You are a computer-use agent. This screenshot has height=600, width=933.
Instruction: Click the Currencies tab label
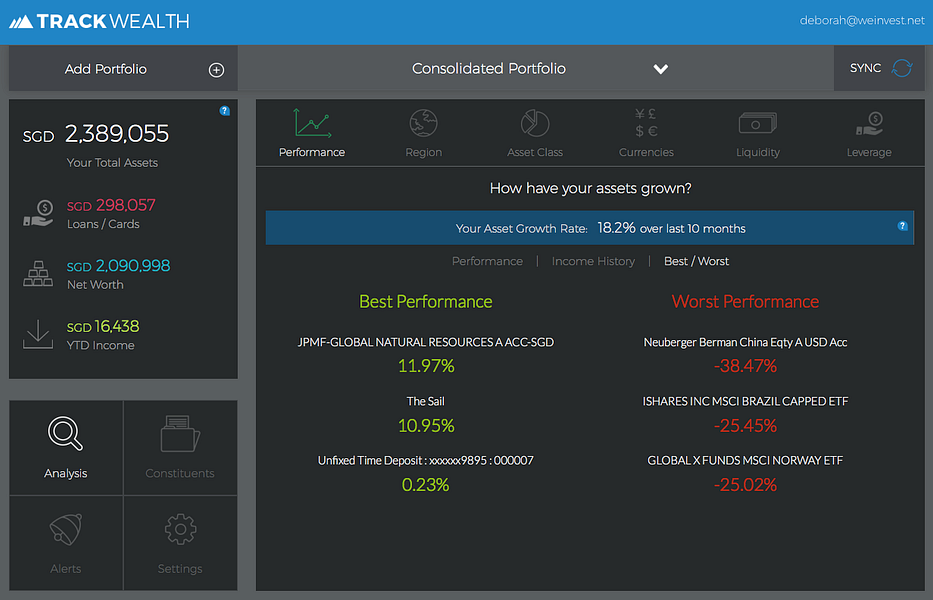click(x=646, y=152)
